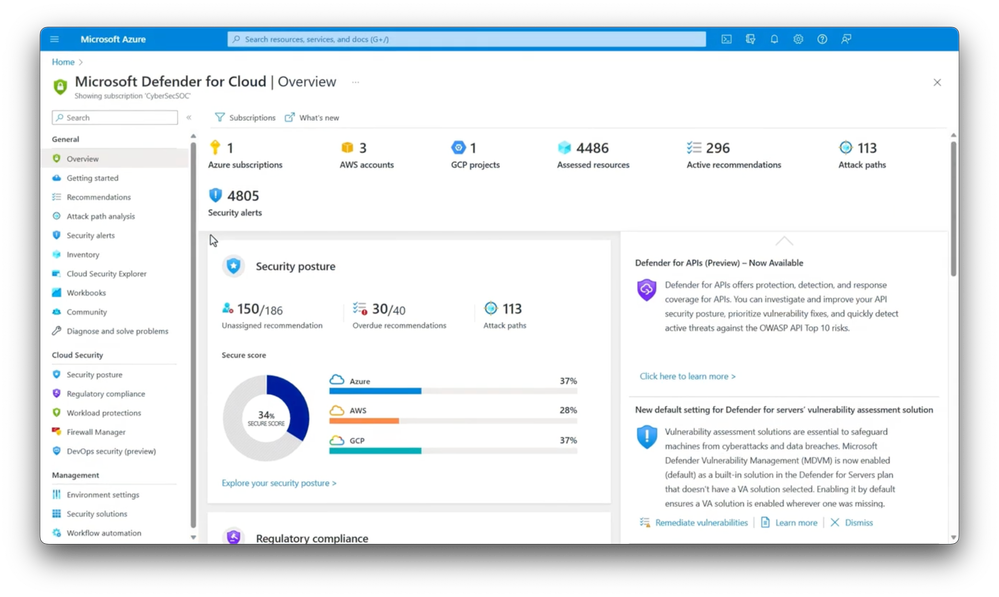The image size is (999, 597).
Task: Open the Subscriptions filter
Action: (245, 118)
